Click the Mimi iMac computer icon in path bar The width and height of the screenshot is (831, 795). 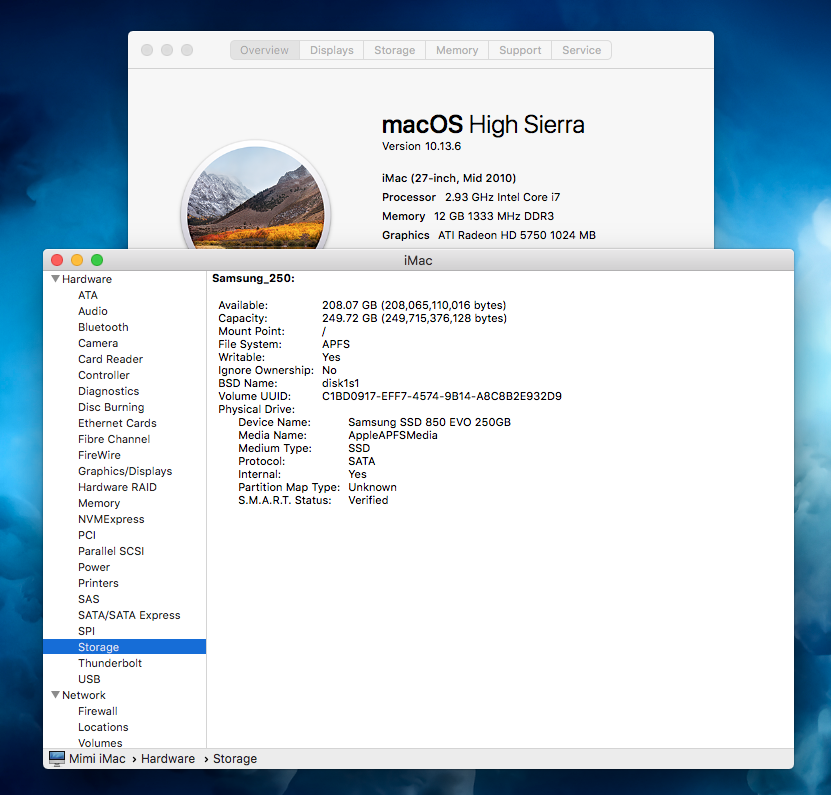pyautogui.click(x=57, y=758)
